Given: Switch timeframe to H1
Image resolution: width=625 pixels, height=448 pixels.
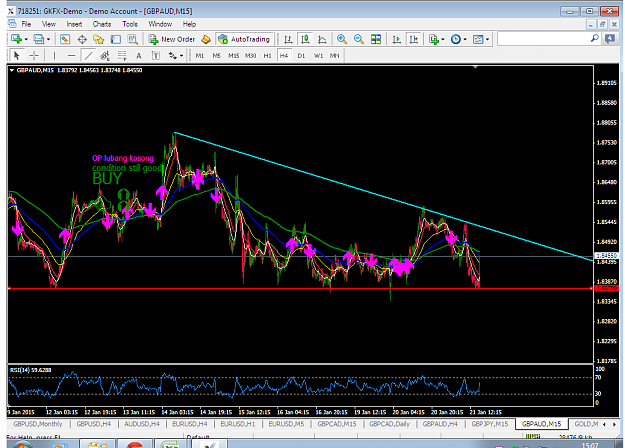Looking at the screenshot, I should click(267, 55).
